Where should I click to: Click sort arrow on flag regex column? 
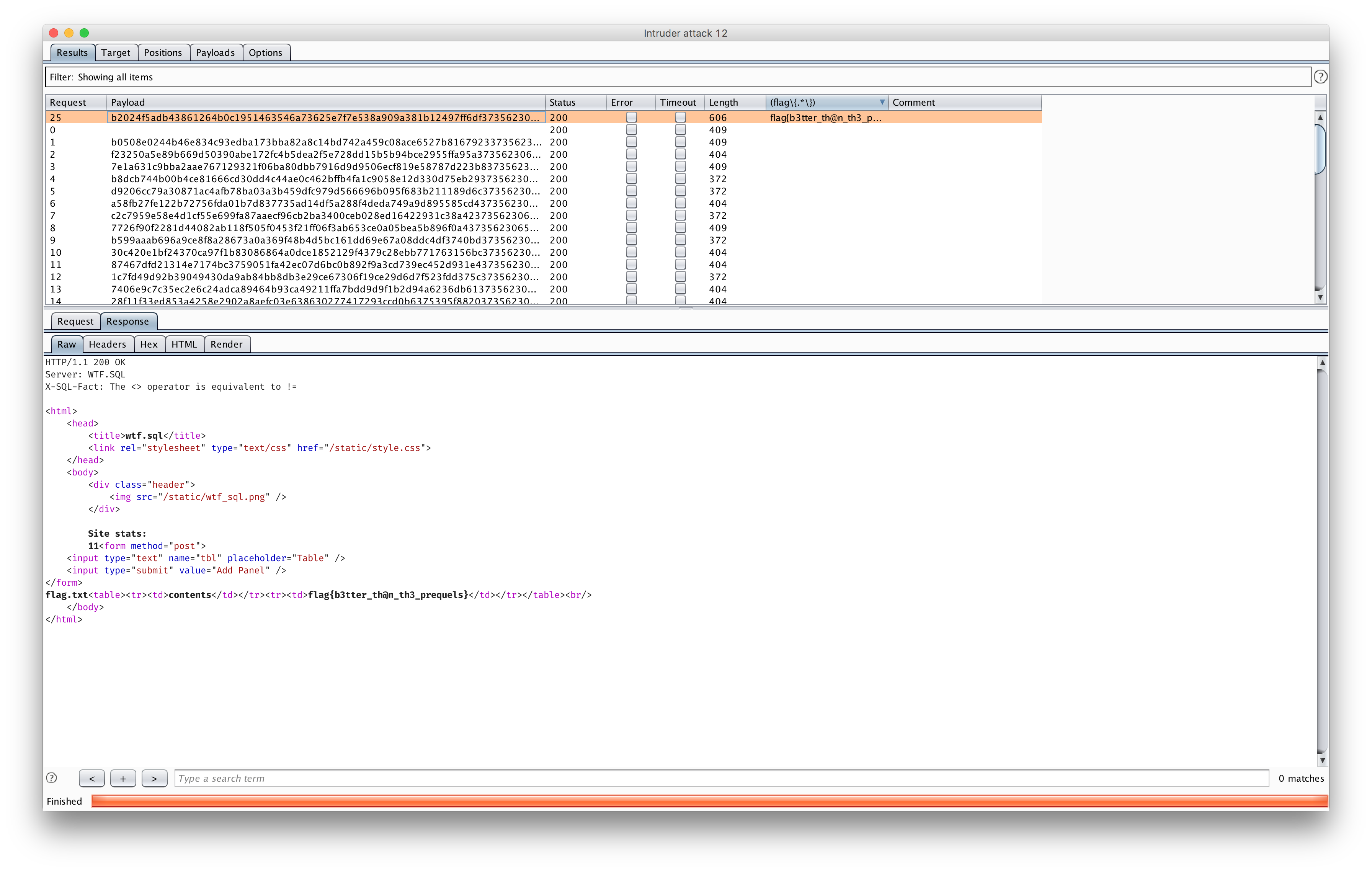tap(882, 103)
